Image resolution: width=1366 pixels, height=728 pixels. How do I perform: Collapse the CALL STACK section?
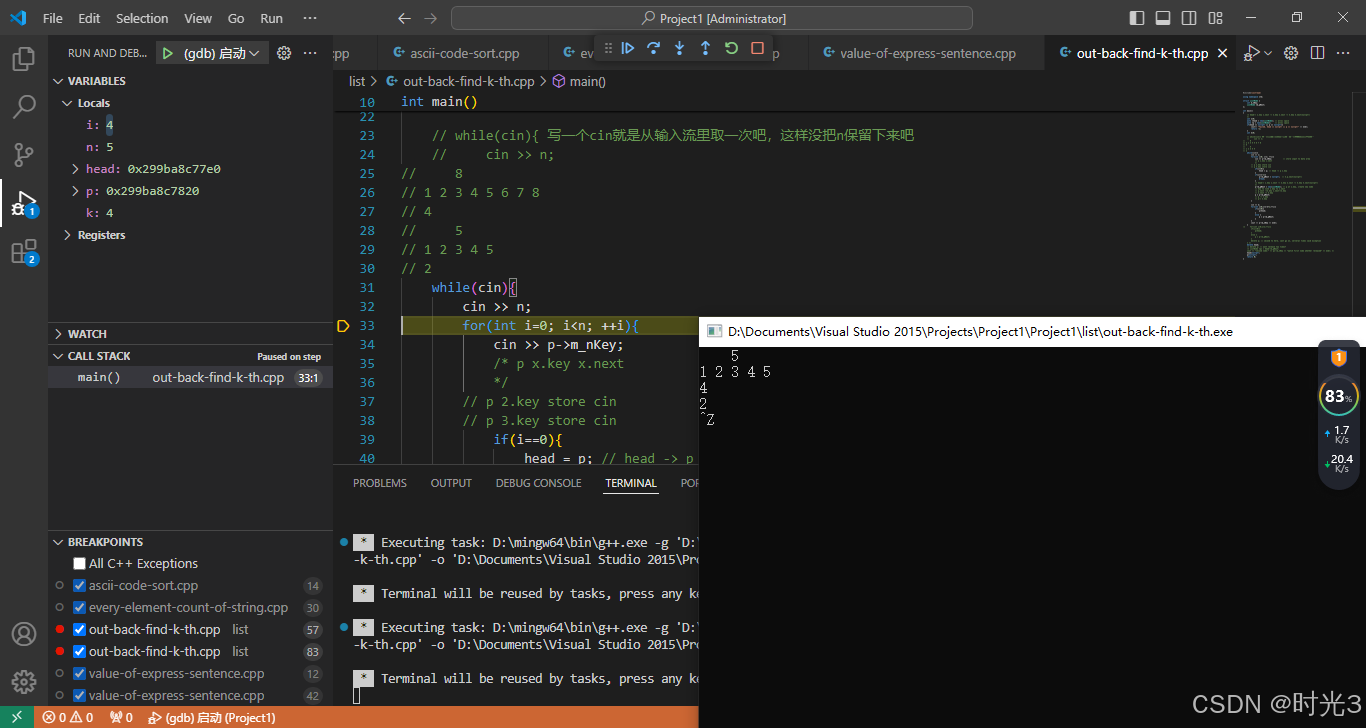[x=58, y=356]
